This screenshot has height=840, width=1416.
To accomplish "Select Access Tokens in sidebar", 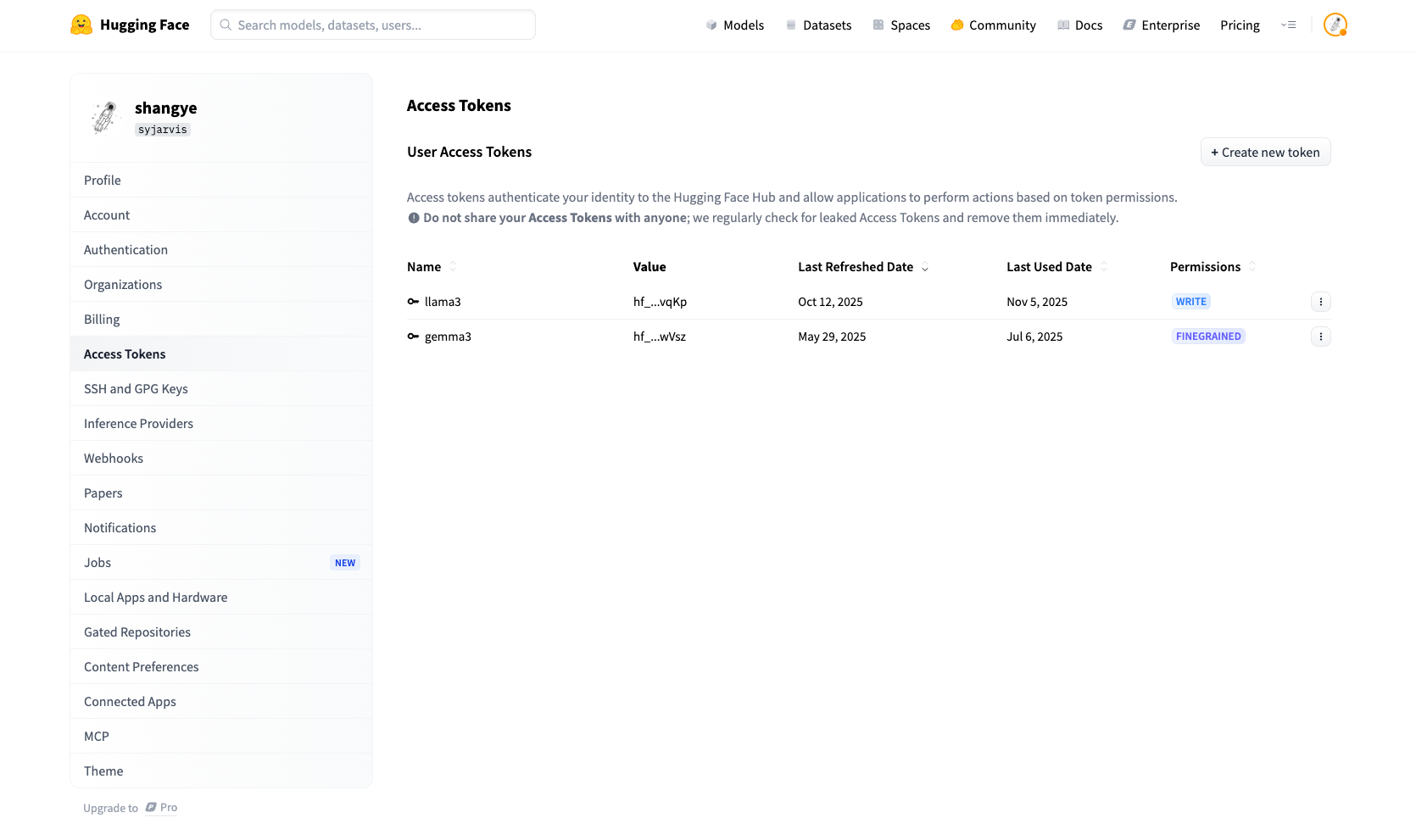I will click(221, 354).
